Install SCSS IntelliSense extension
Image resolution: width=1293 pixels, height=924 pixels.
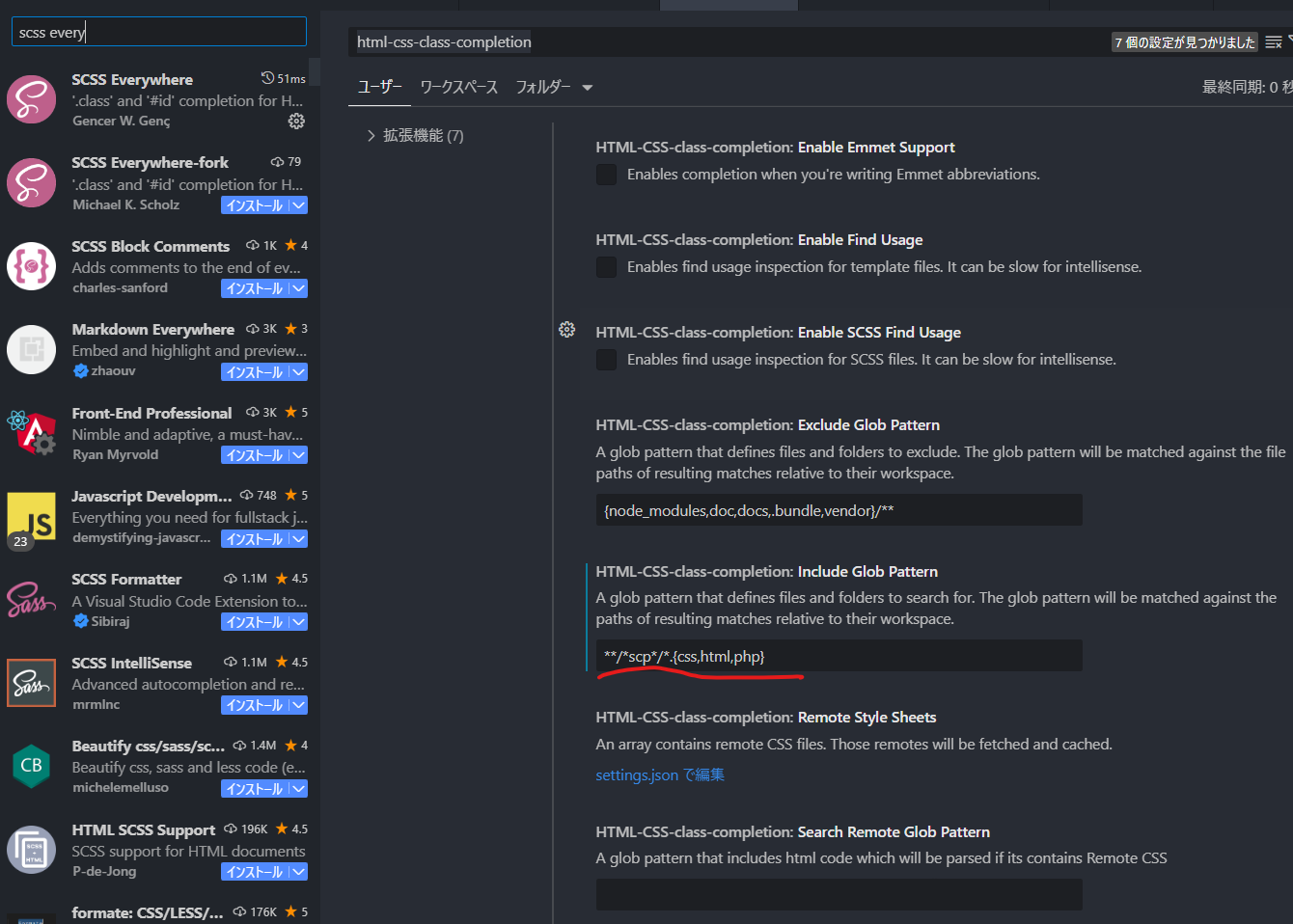[x=255, y=705]
